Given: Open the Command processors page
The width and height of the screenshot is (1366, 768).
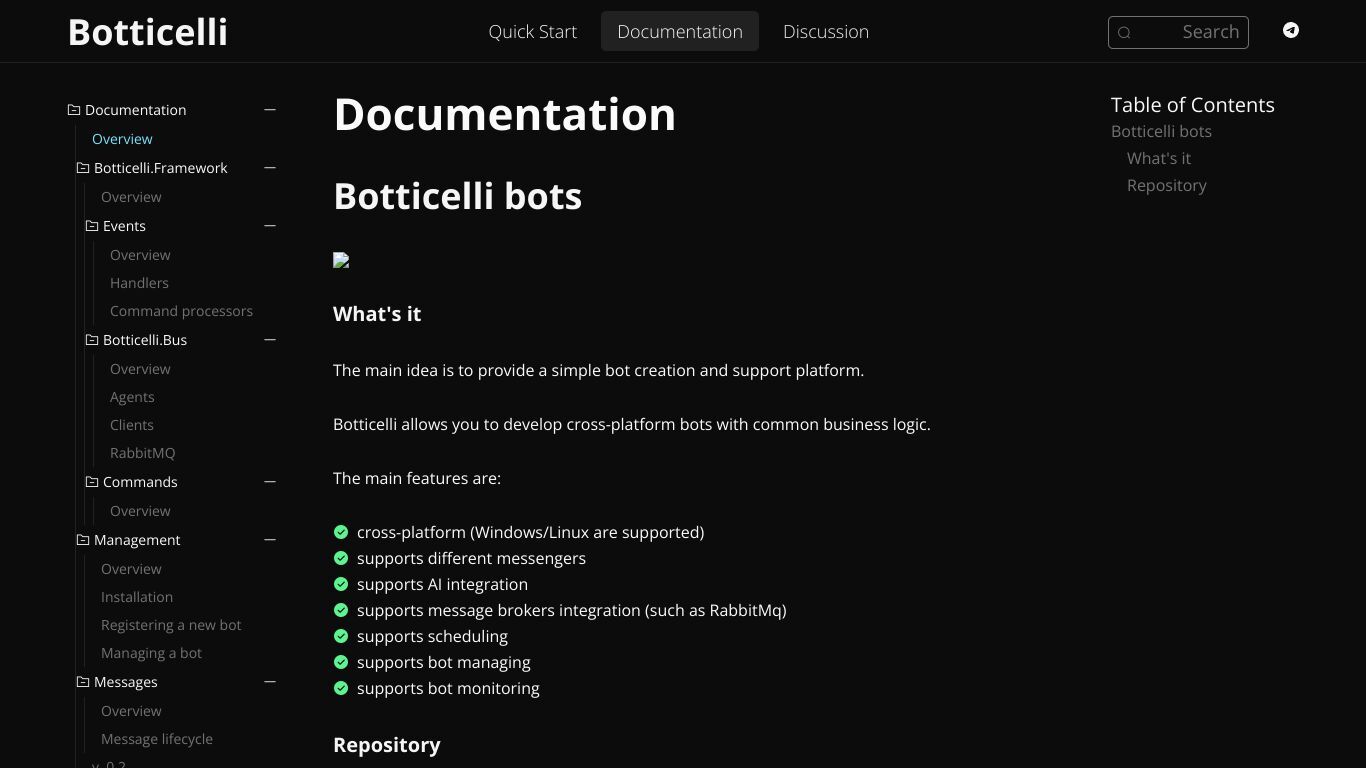Looking at the screenshot, I should click(x=181, y=311).
